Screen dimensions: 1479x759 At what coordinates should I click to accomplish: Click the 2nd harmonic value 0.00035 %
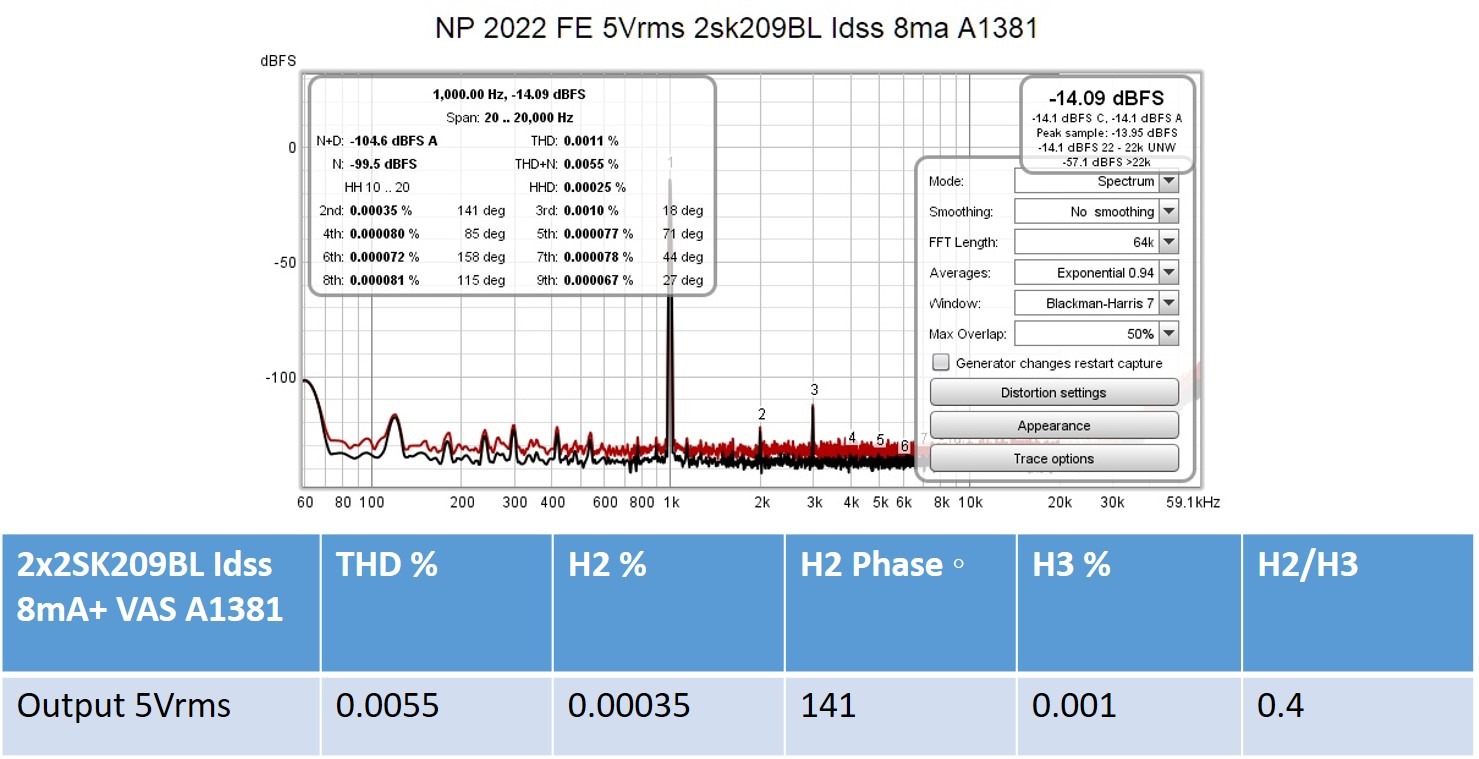[x=380, y=211]
